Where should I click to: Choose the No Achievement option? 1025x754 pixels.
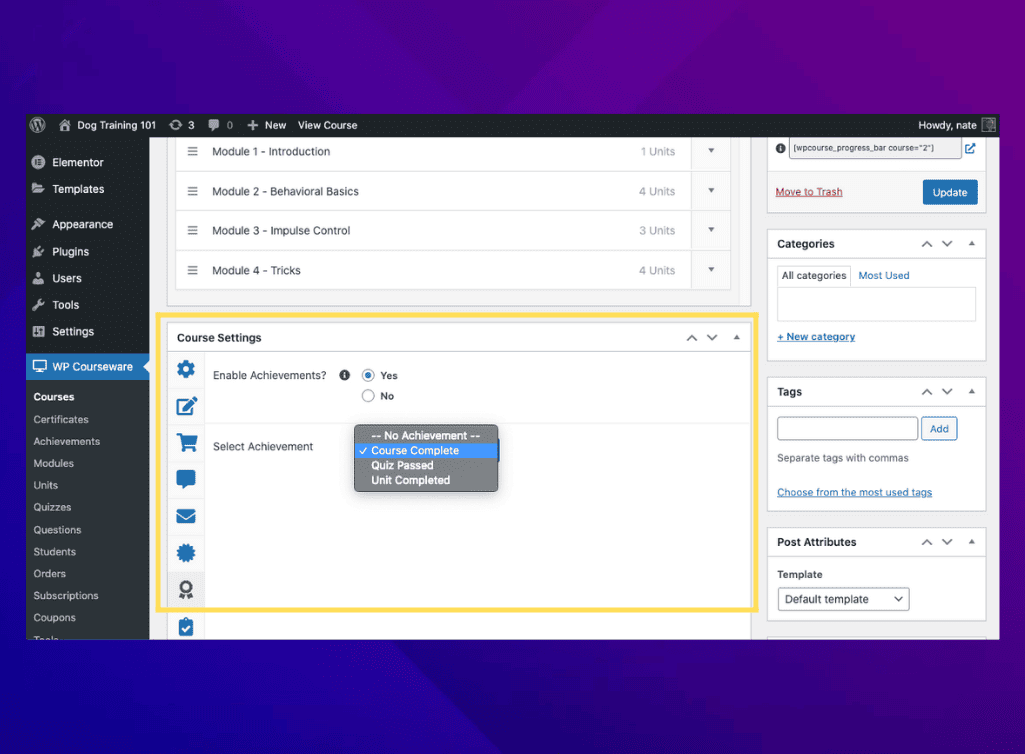[x=426, y=436]
